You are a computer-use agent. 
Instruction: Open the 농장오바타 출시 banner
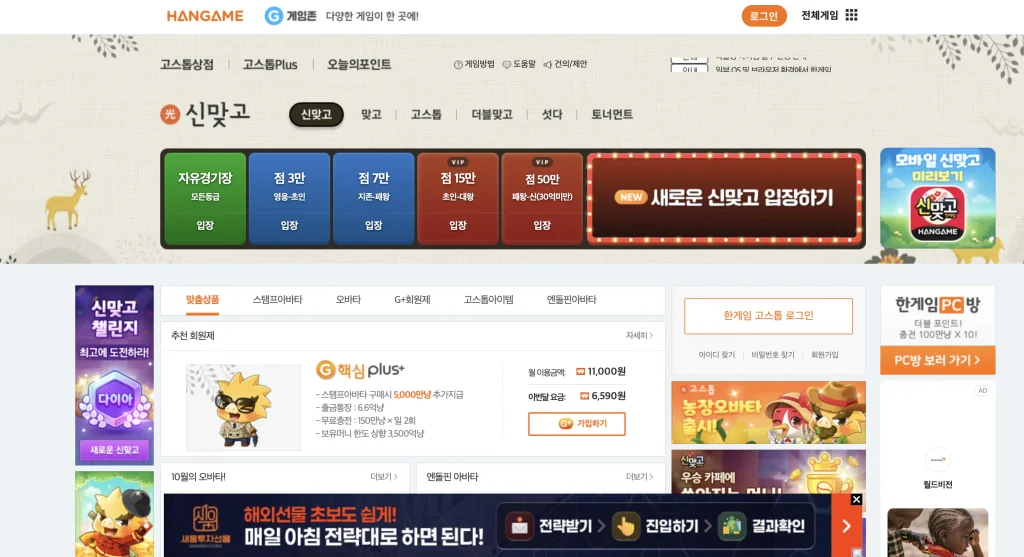coord(768,413)
